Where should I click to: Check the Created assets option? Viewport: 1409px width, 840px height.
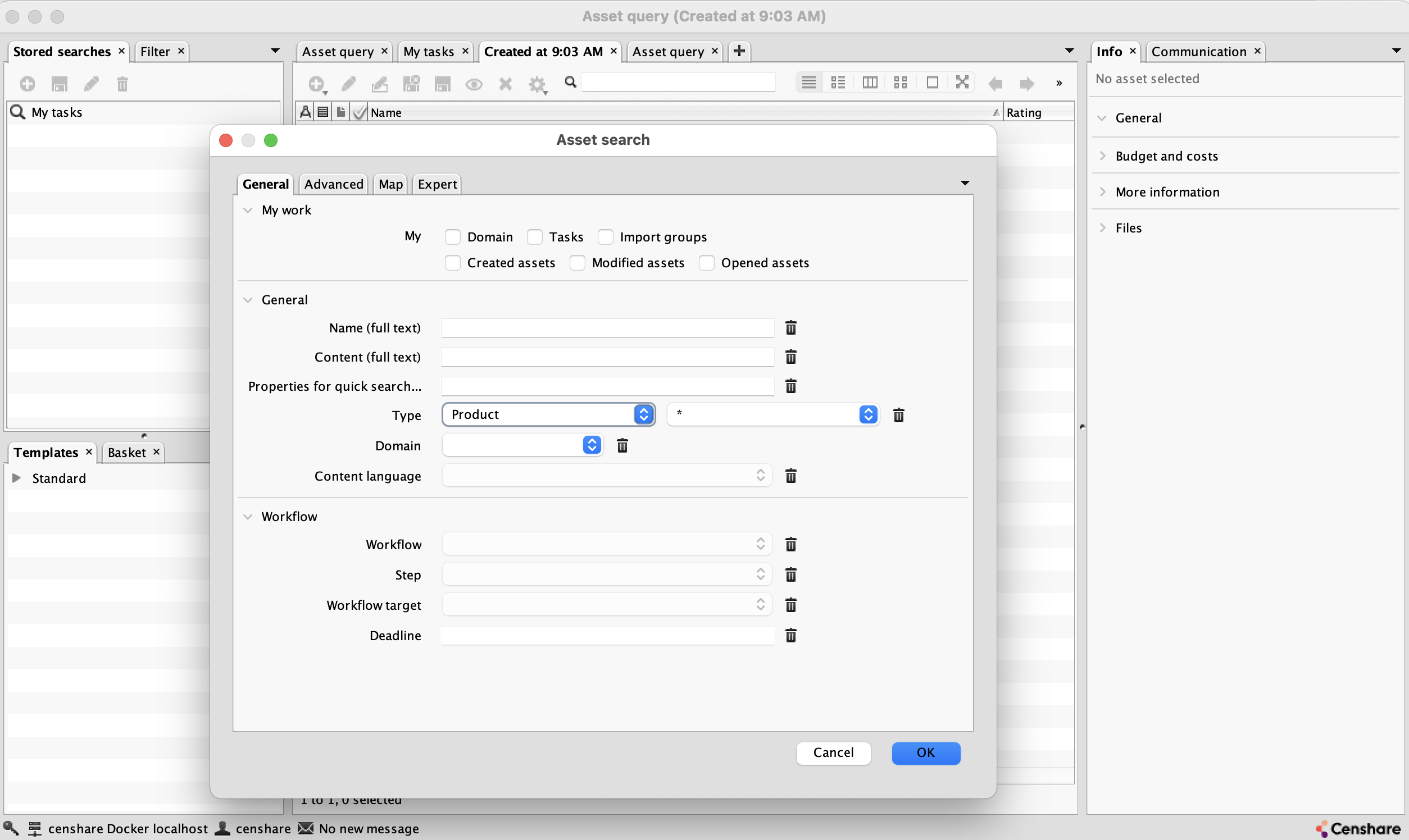coord(452,263)
